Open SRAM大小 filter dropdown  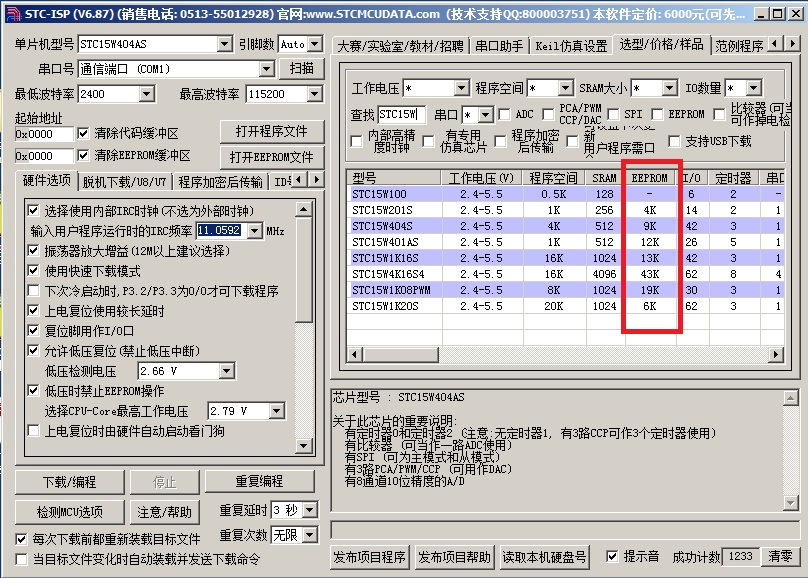pos(669,88)
